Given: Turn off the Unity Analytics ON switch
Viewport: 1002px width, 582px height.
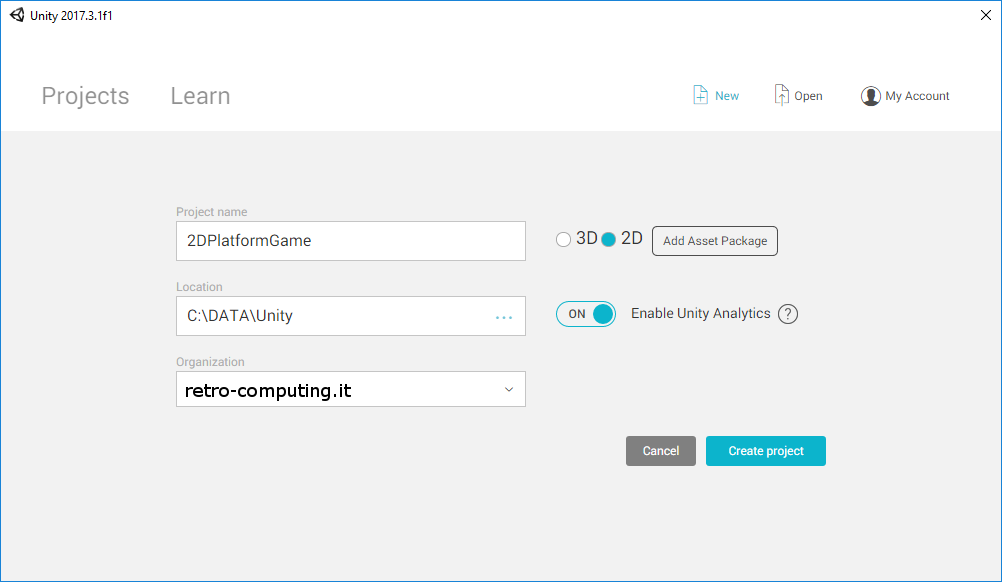Looking at the screenshot, I should tap(586, 314).
